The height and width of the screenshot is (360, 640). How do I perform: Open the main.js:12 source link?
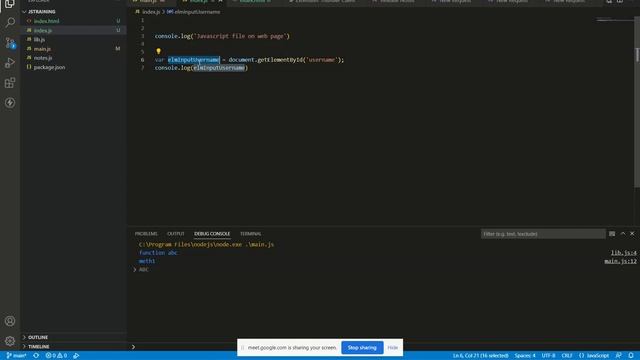620,261
